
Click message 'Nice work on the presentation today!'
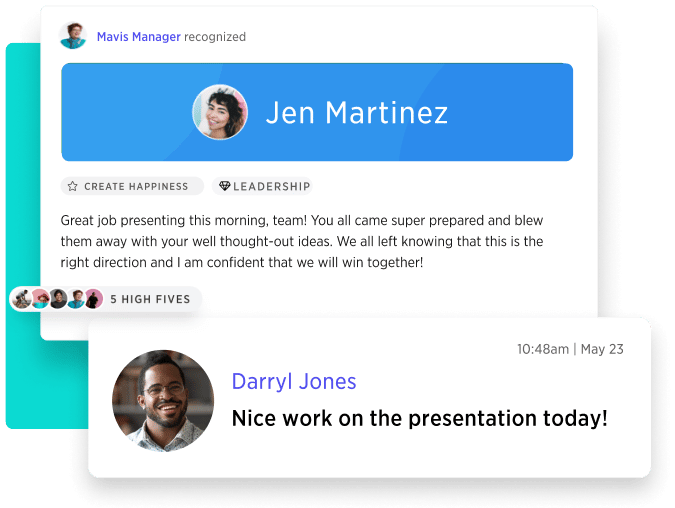coord(420,418)
